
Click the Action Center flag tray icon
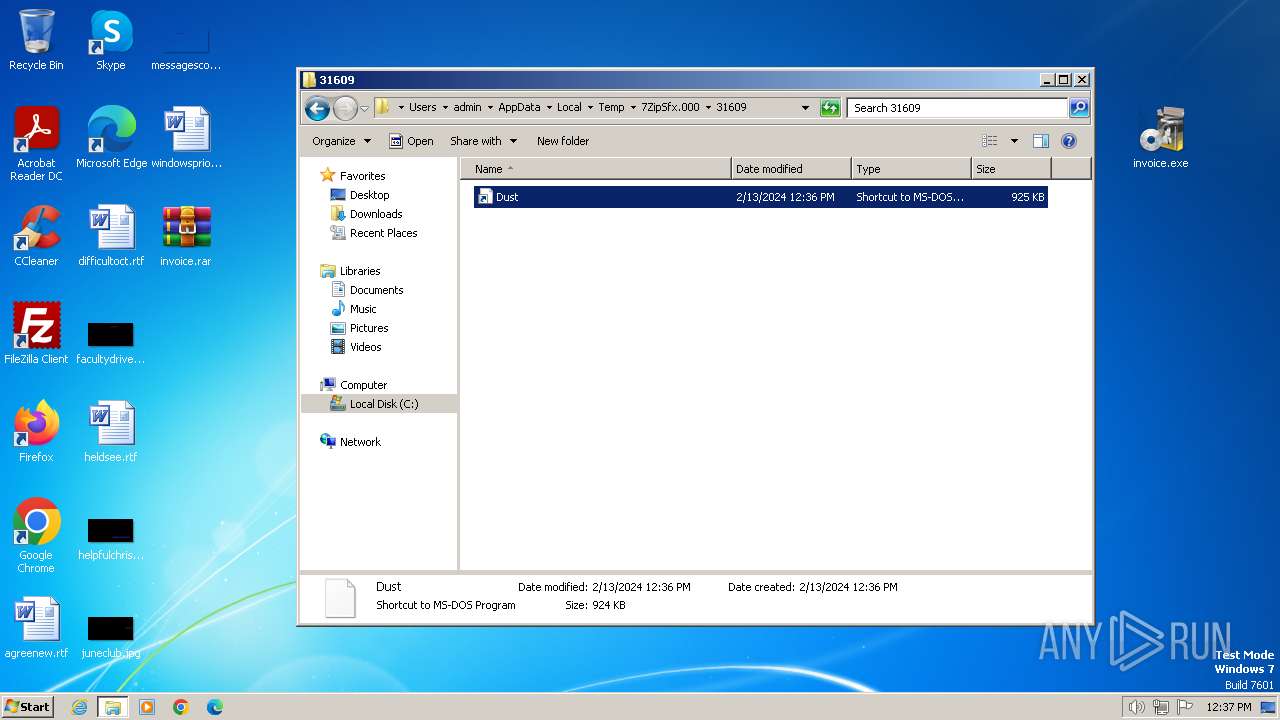tap(1185, 707)
